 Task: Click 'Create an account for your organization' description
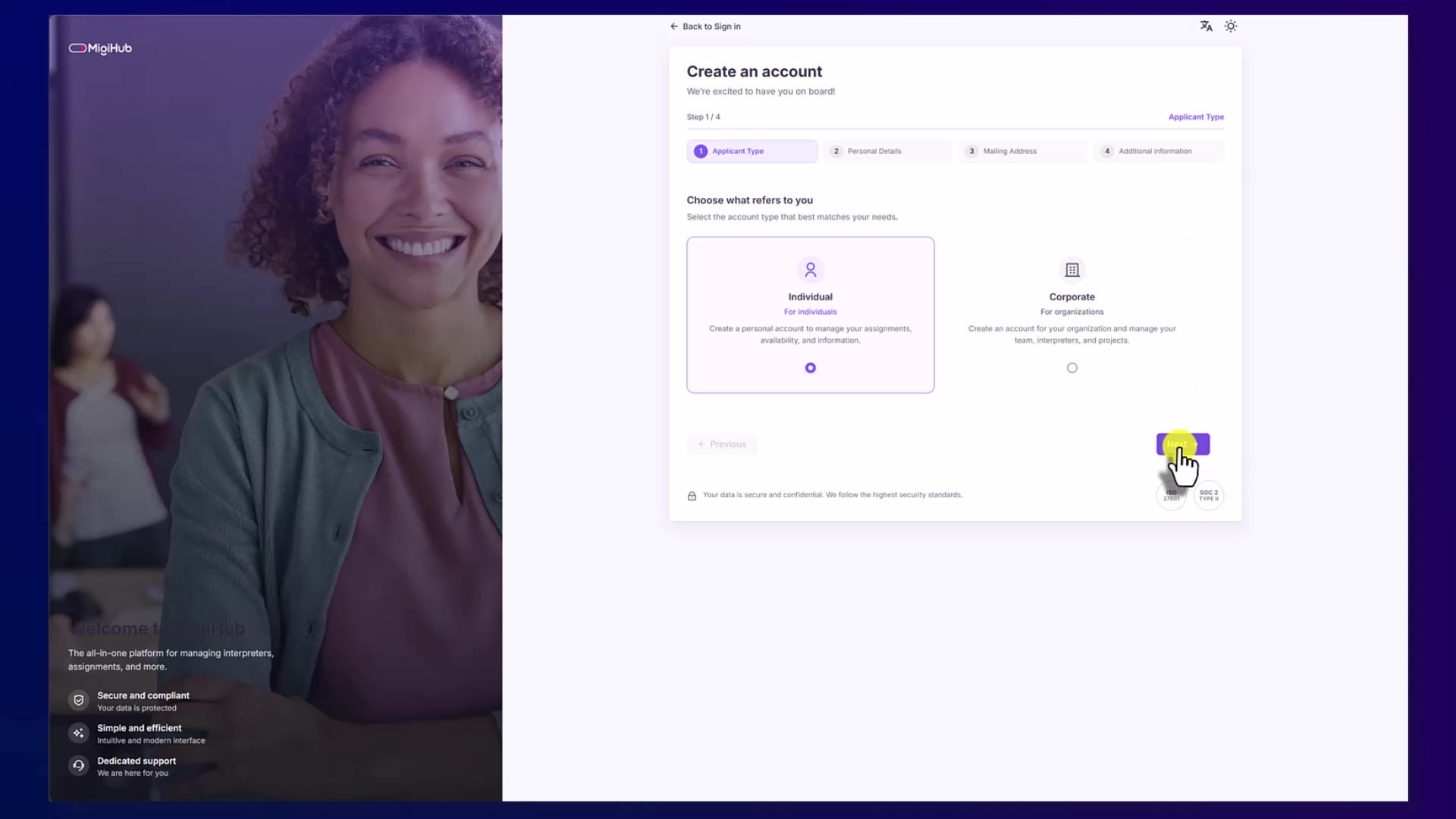coord(1072,334)
